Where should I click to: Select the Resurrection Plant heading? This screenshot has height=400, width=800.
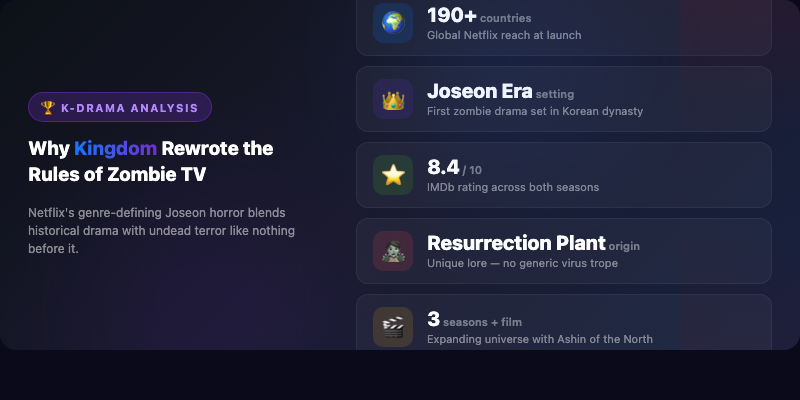click(x=516, y=243)
